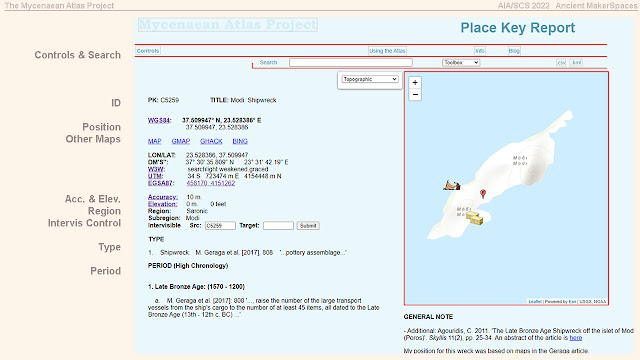Zoom out on the map
This screenshot has width=640, height=360.
(415, 94)
